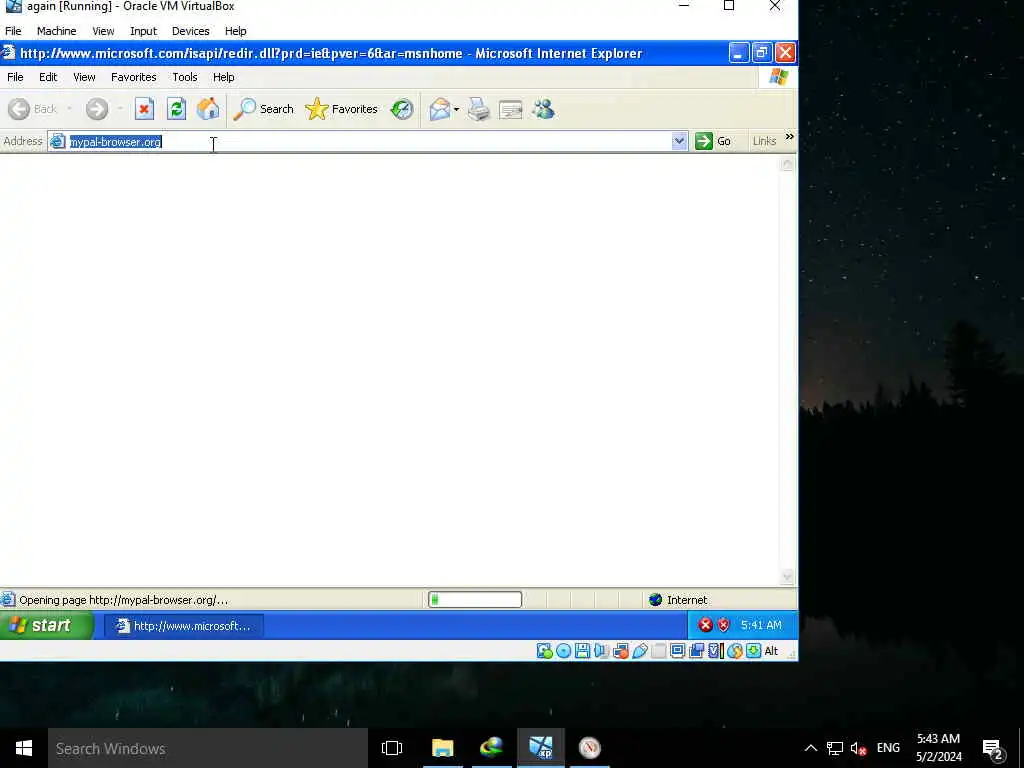The height and width of the screenshot is (768, 1024).
Task: Click the Mail envelope icon
Action: (x=440, y=109)
